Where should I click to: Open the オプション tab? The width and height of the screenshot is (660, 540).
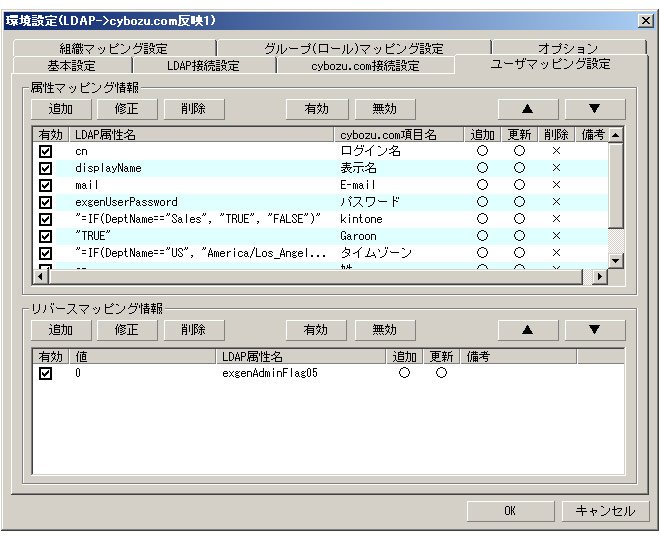(x=568, y=48)
